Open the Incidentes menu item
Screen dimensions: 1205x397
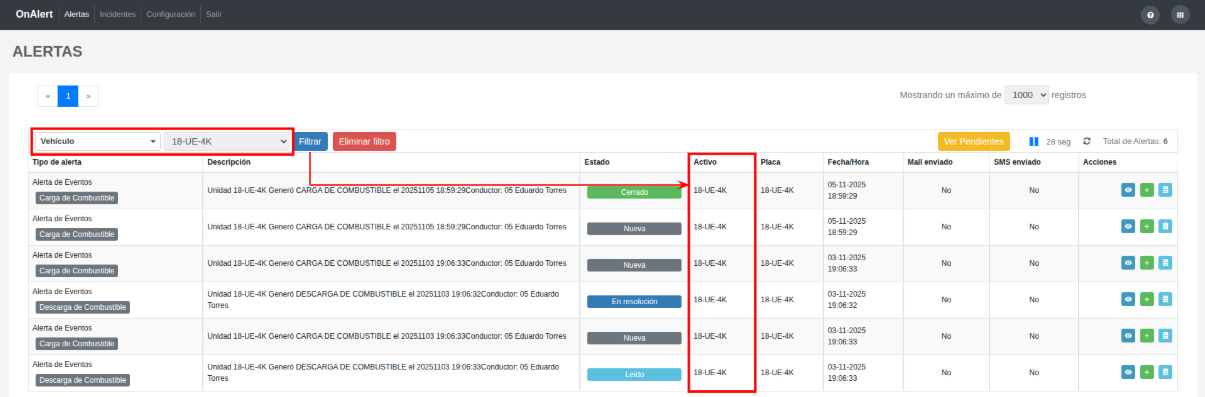pos(118,15)
